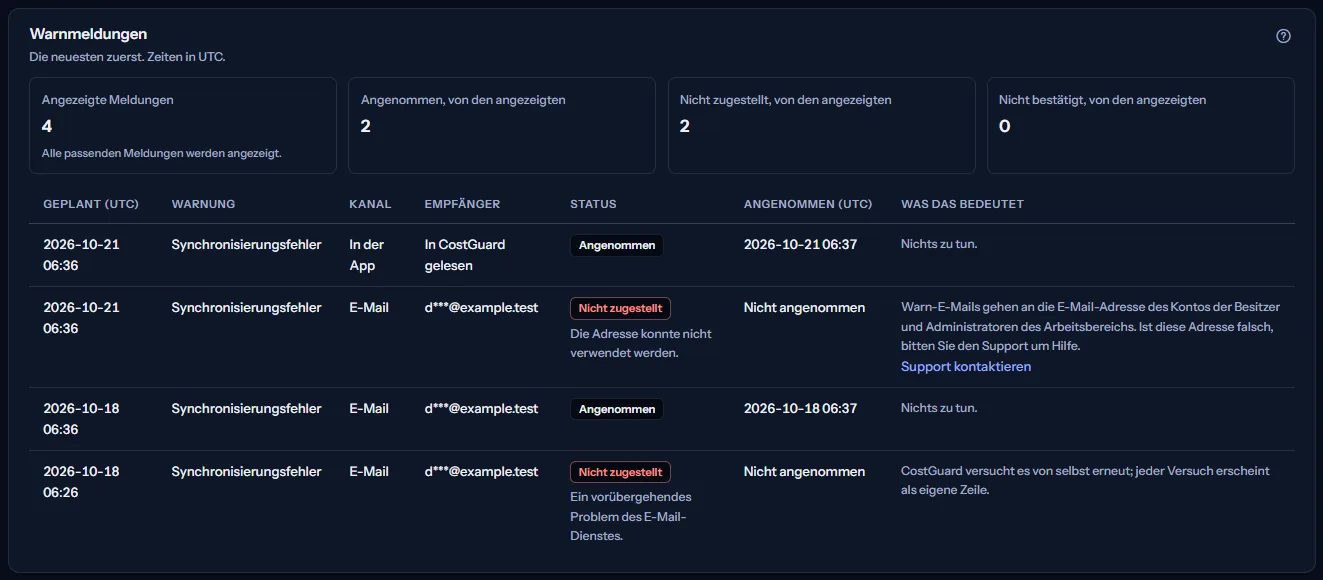Click the In der App channel cell
Image resolution: width=1323 pixels, height=580 pixels.
[x=368, y=255]
